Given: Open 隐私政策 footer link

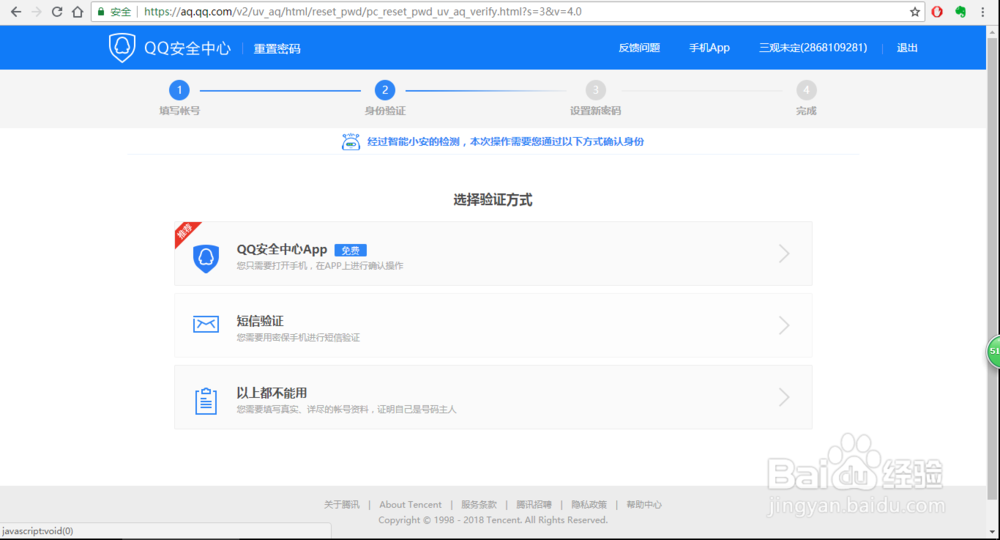Looking at the screenshot, I should coord(589,504).
